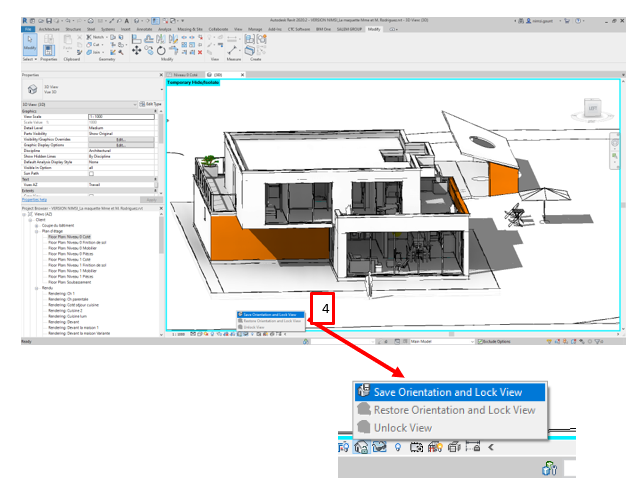Click the Revit application logo icon
This screenshot has height=503, width=640.
coord(24,19)
